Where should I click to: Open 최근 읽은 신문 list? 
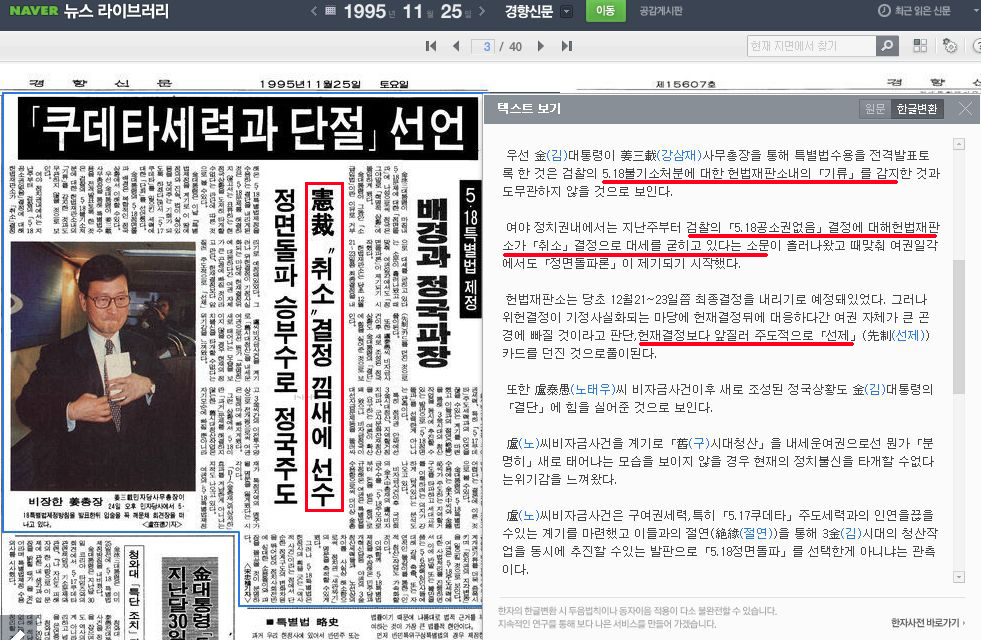pos(915,11)
